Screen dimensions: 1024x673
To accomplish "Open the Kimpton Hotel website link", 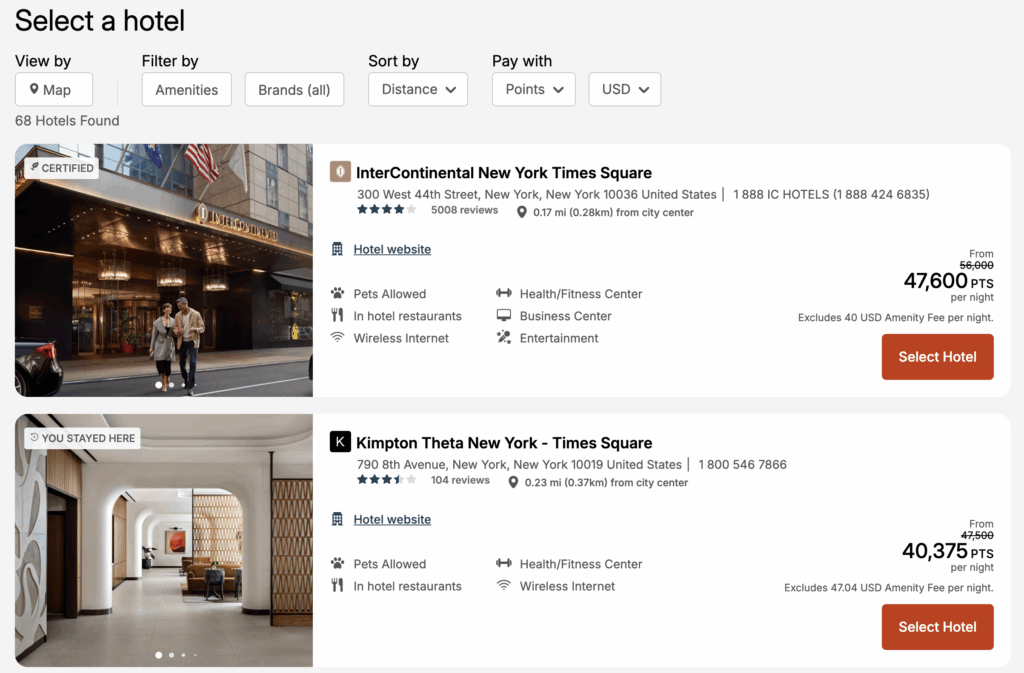I will tap(392, 519).
